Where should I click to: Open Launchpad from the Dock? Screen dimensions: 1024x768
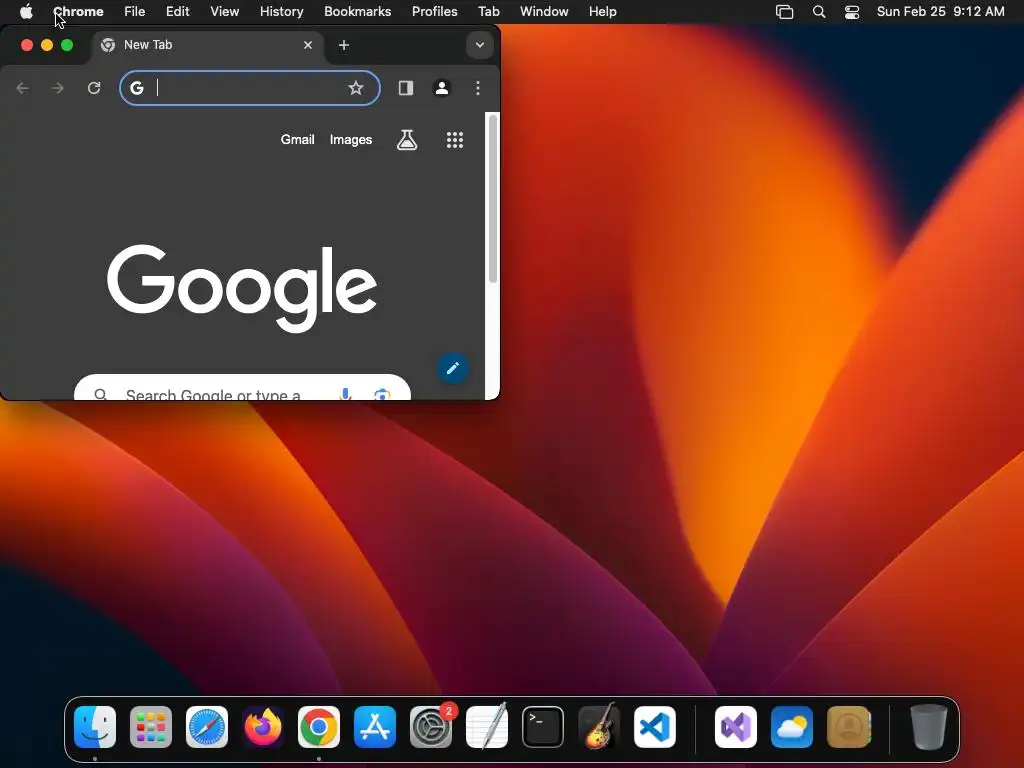(151, 727)
